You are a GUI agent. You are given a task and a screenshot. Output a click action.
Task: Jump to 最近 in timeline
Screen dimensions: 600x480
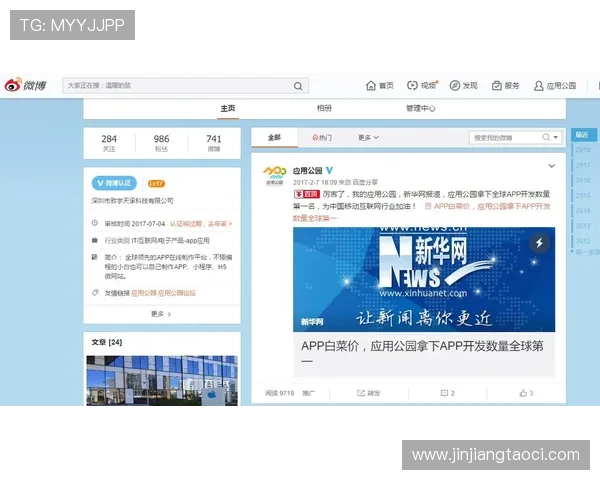coord(583,135)
